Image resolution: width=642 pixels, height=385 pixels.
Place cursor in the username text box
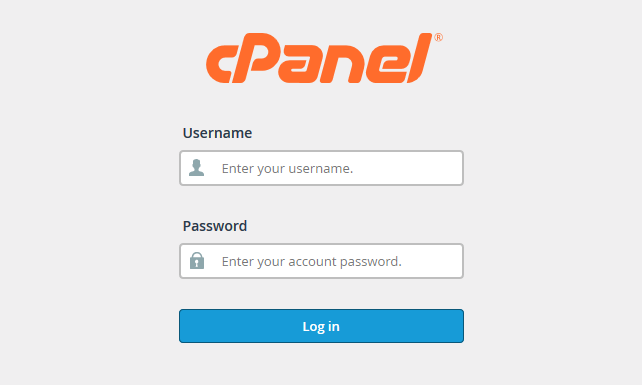(x=321, y=168)
